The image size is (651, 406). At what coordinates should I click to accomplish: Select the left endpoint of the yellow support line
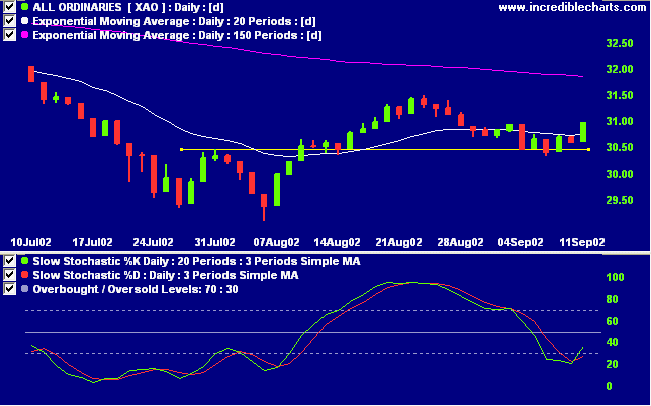[181, 149]
